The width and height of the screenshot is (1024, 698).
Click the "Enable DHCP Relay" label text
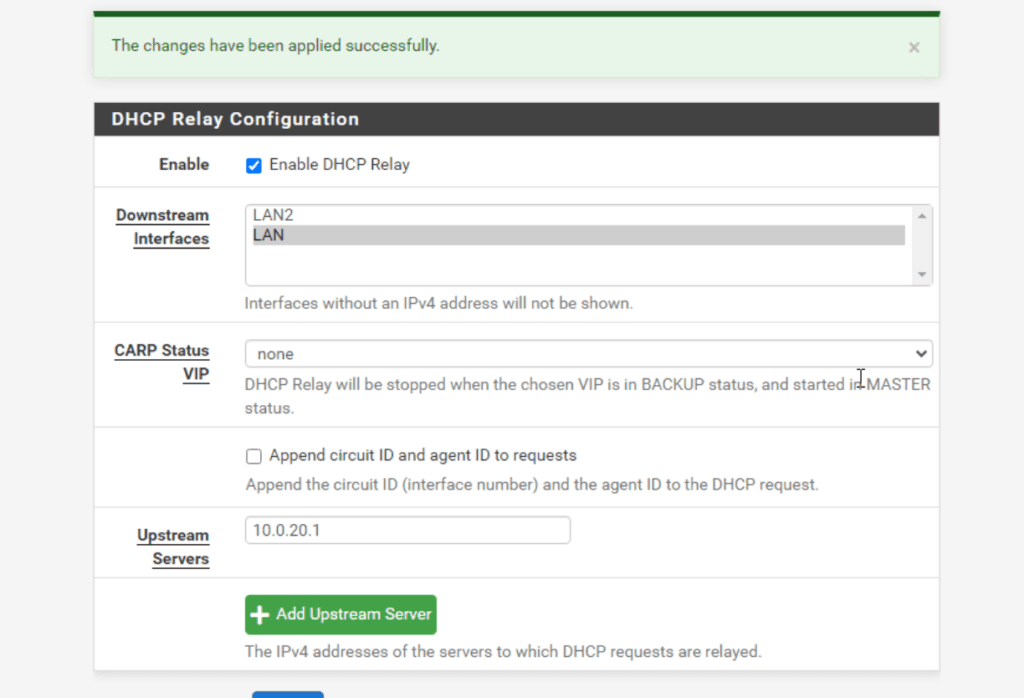[339, 165]
